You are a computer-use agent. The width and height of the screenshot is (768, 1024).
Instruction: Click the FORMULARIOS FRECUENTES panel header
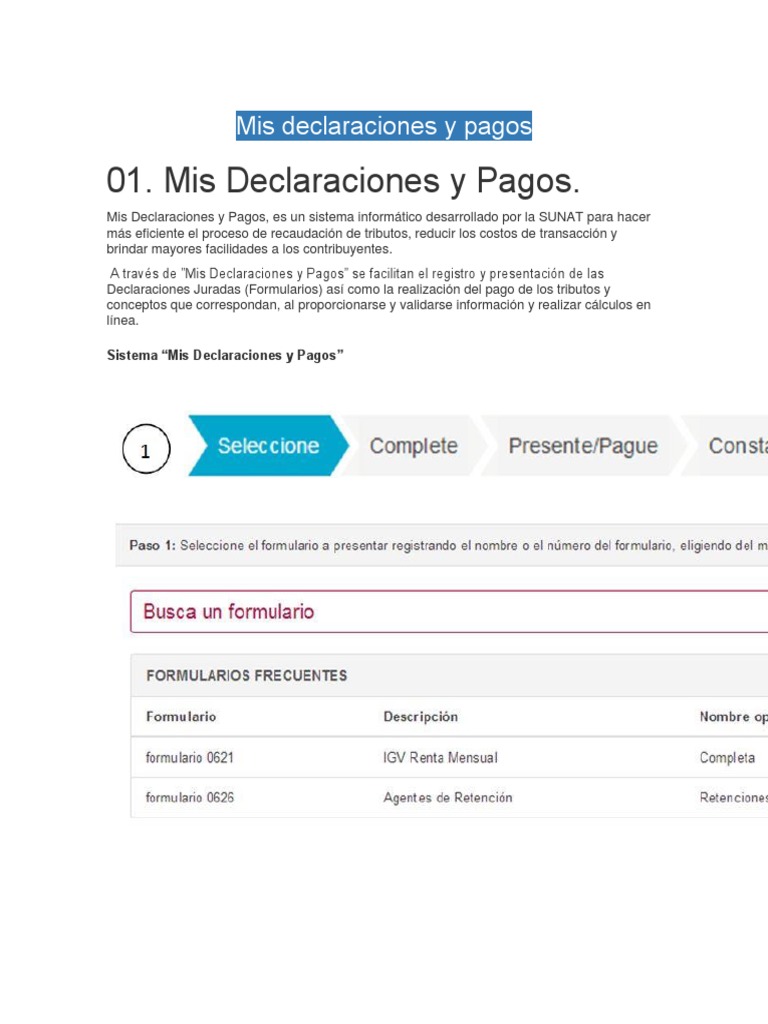click(x=449, y=675)
